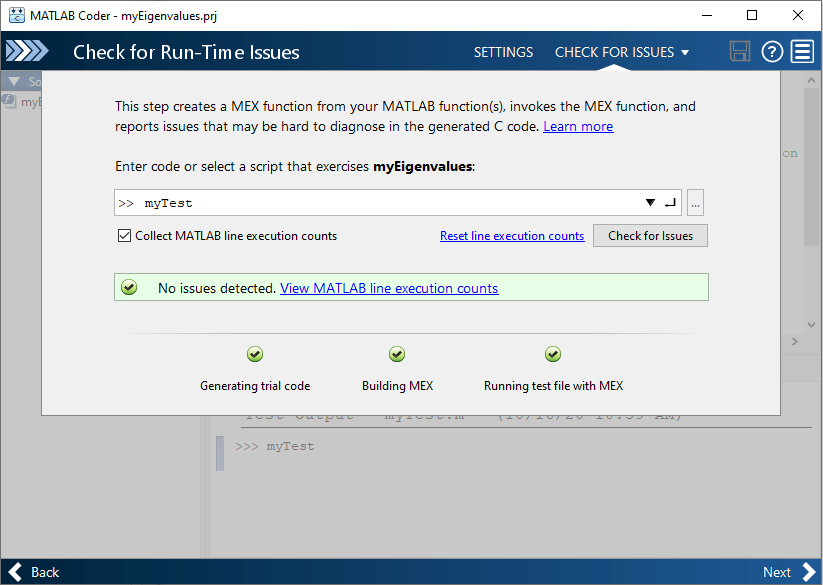Select the function file icon in source tree
823x585 pixels.
(9, 101)
